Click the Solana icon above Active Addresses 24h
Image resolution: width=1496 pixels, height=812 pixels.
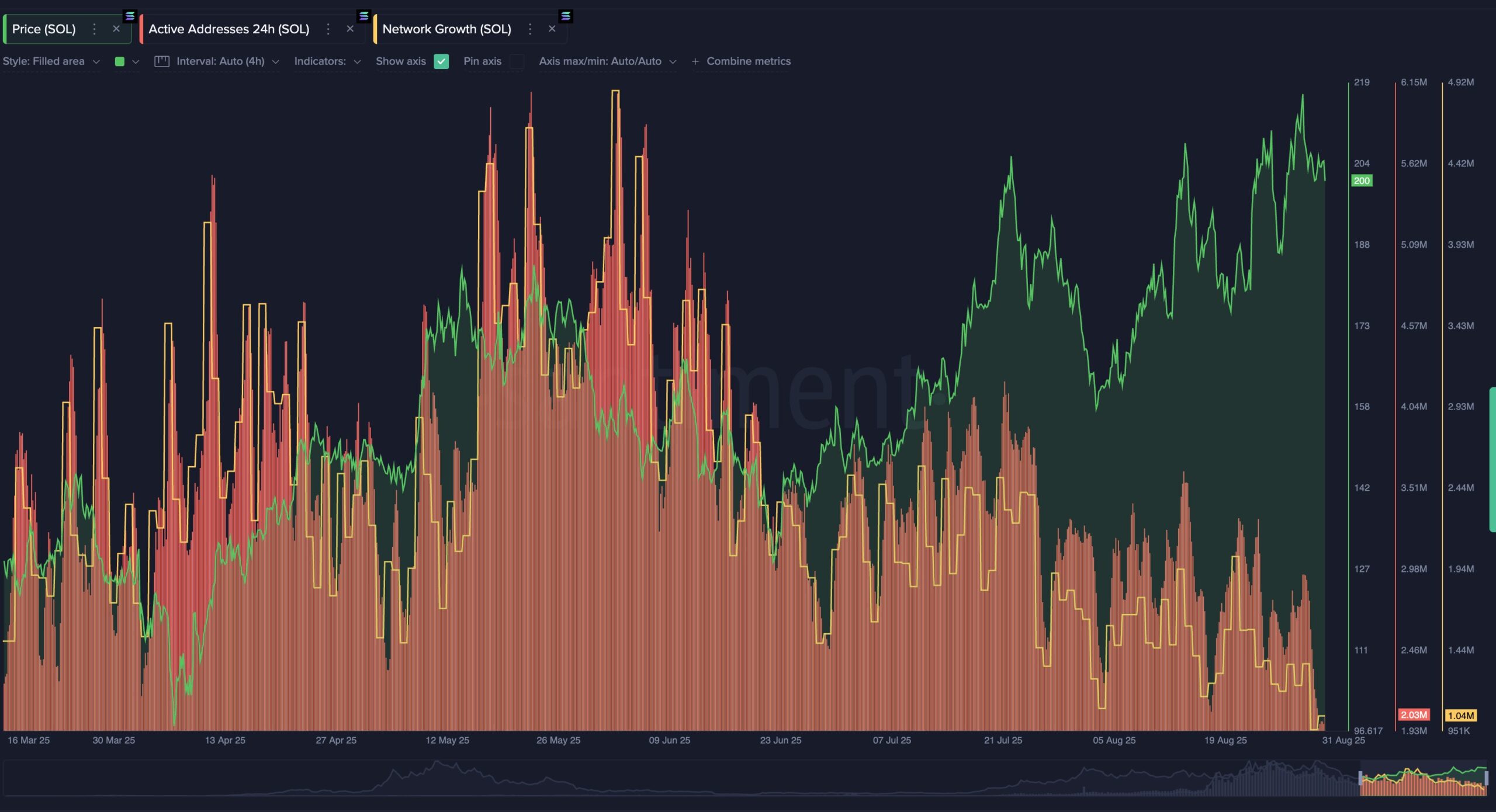363,16
